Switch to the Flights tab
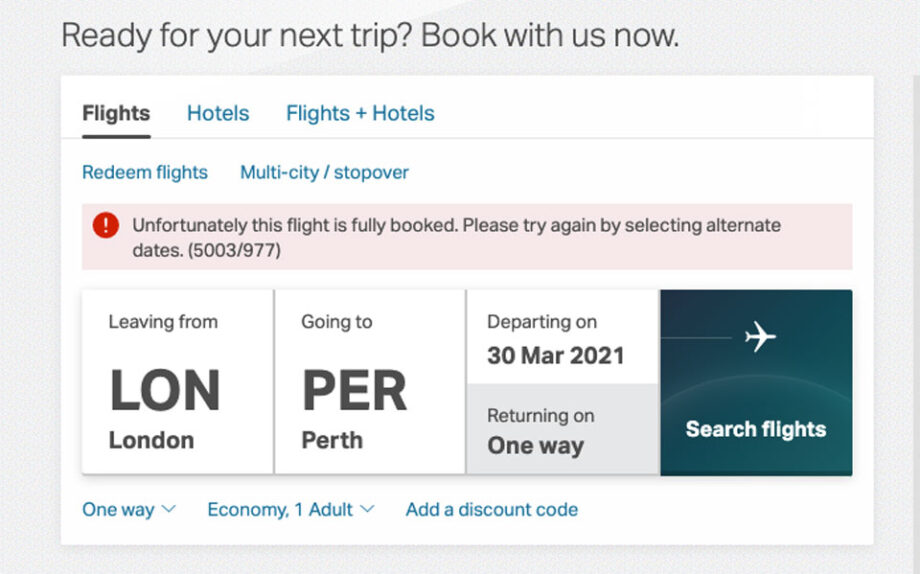The width and height of the screenshot is (920, 574). pos(116,114)
